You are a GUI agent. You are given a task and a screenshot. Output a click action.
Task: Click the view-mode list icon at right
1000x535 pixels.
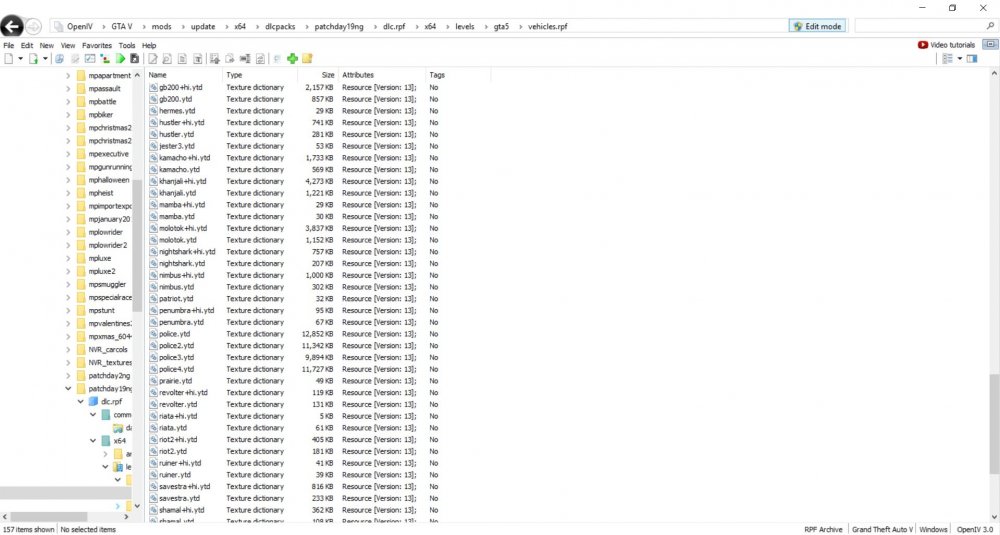pos(947,59)
